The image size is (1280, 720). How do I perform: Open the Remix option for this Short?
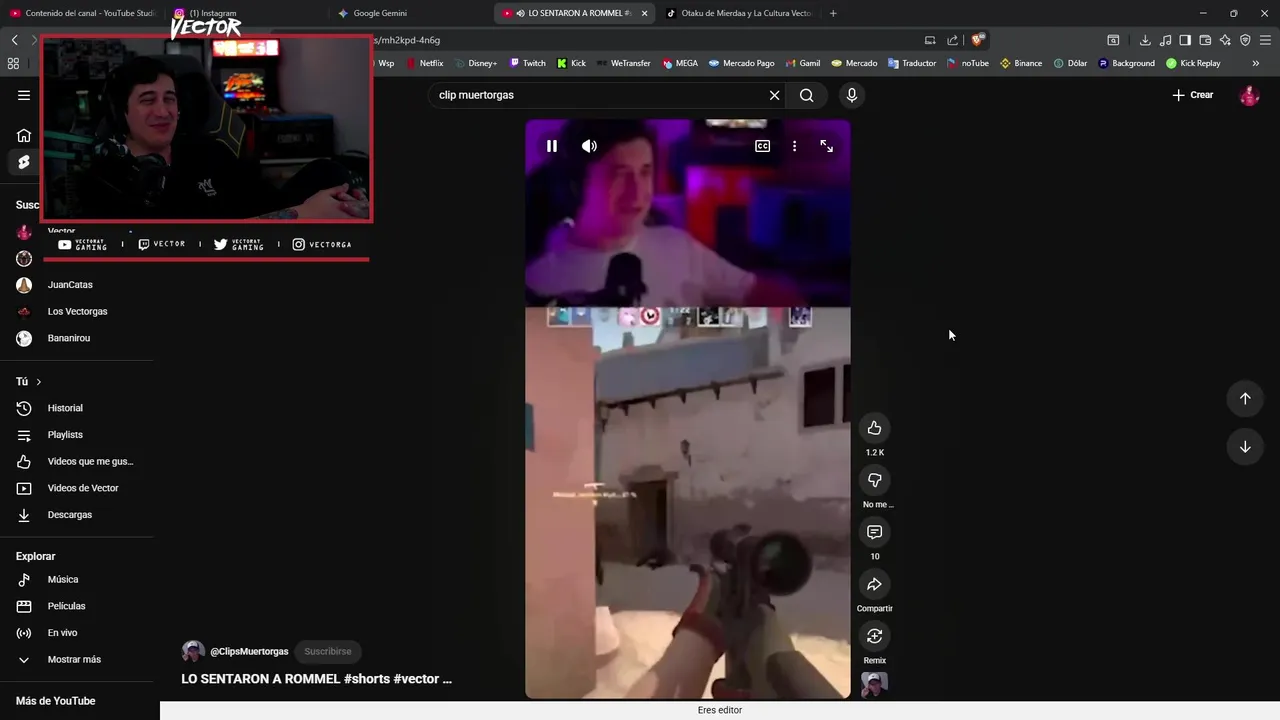point(874,636)
